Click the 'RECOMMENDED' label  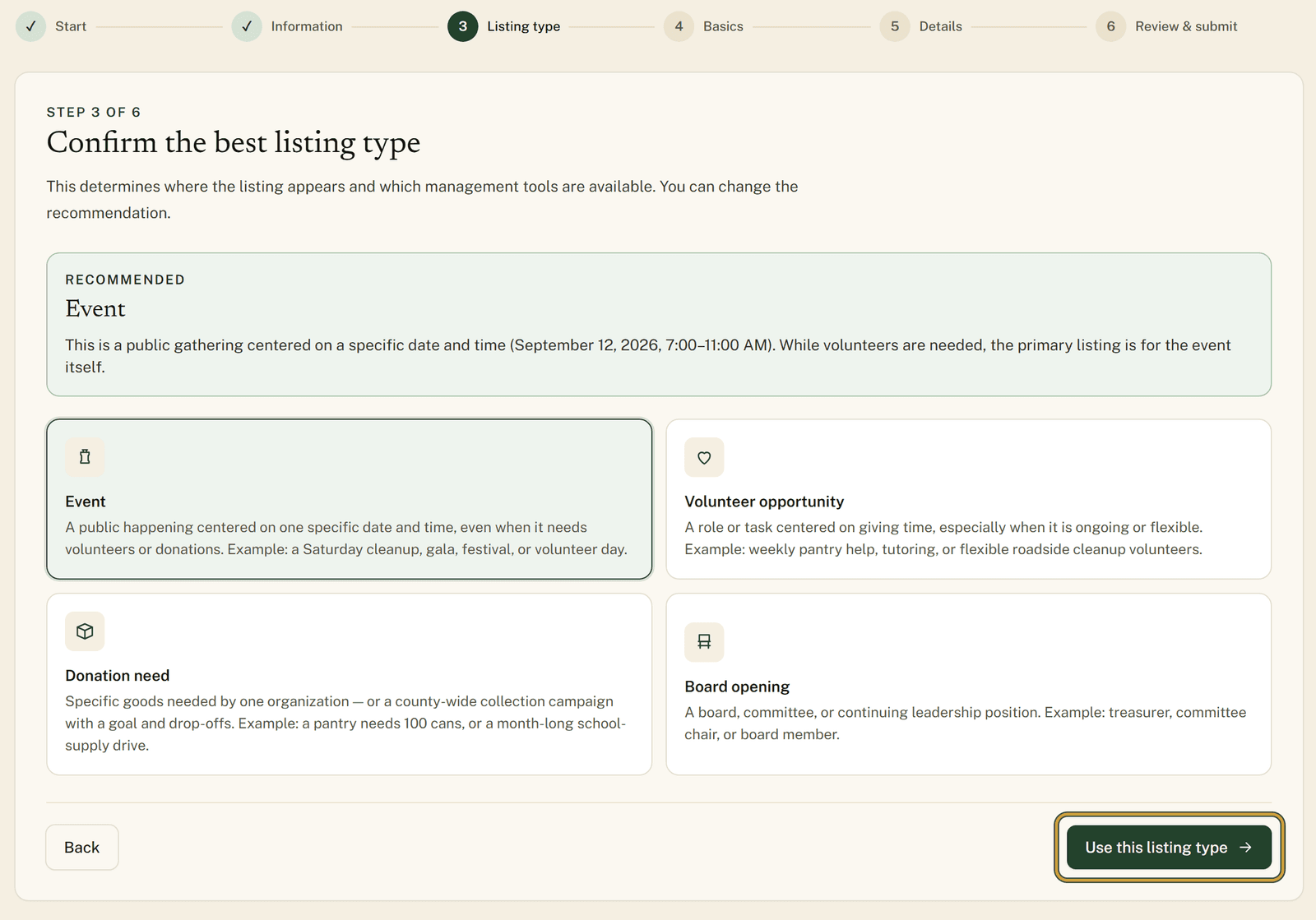[125, 280]
